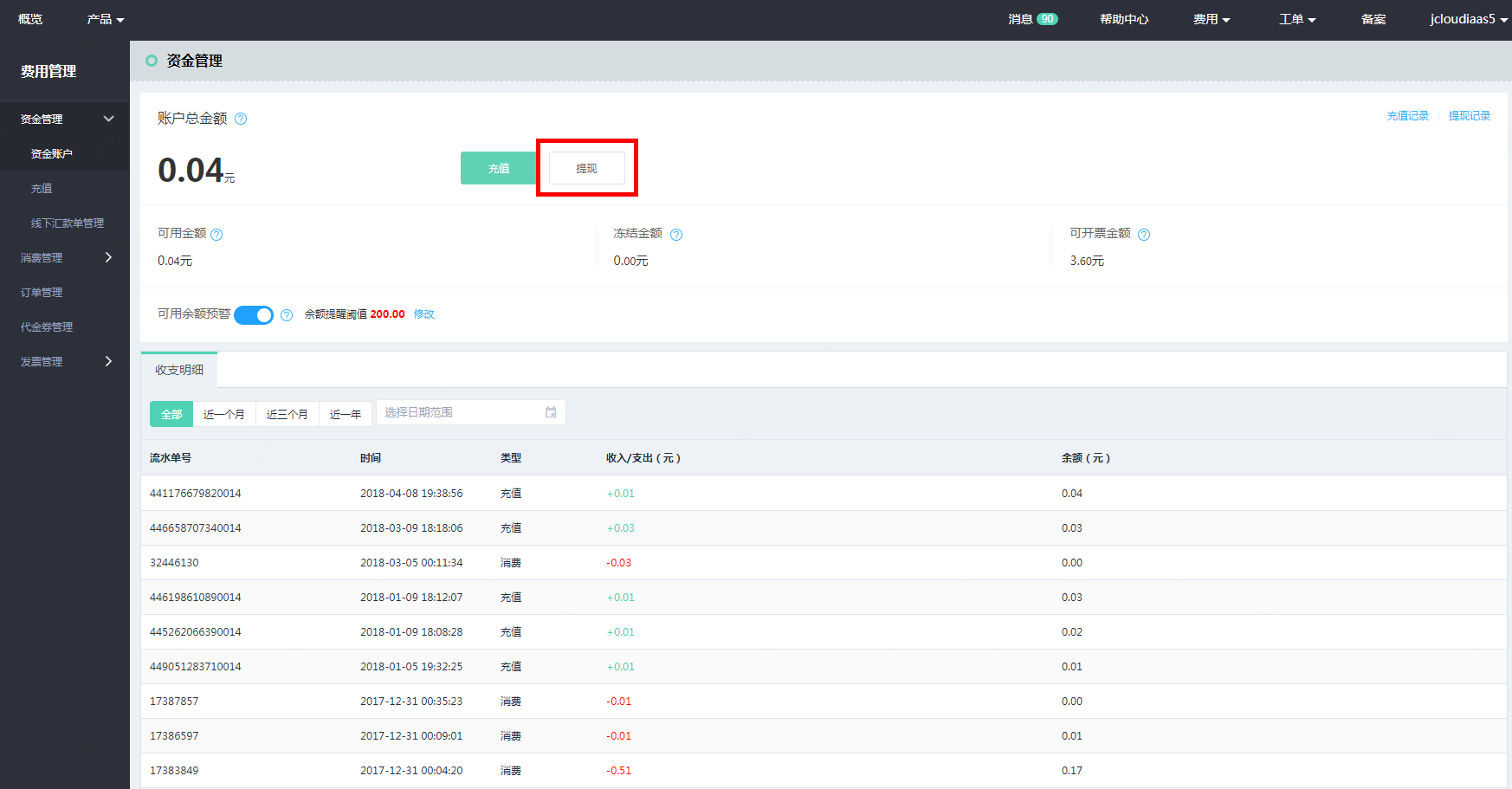Toggle the 可用余额预警 switch off
This screenshot has width=1512, height=789.
pyautogui.click(x=254, y=314)
